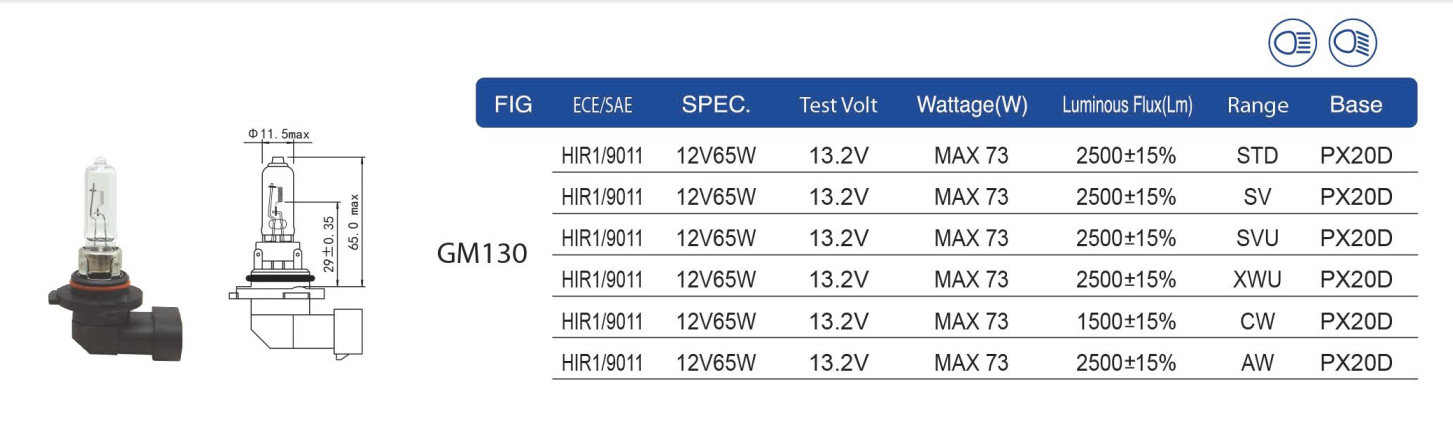Select the SPEC. column header
This screenshot has height=421, width=1453.
tap(716, 104)
